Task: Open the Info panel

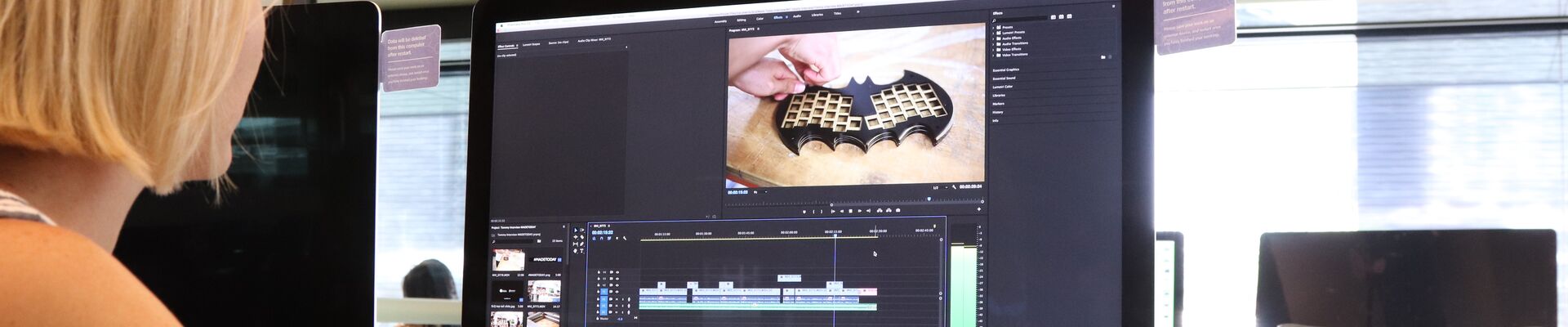Action: (x=995, y=120)
